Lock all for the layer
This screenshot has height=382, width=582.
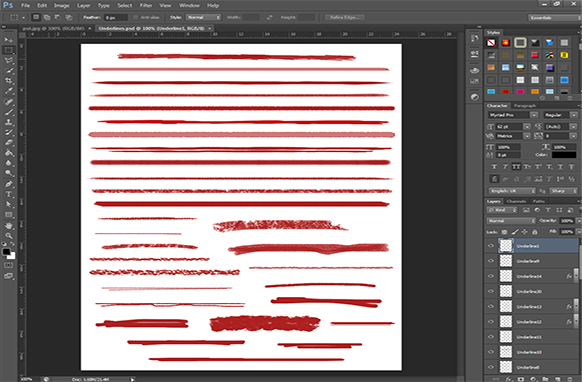(x=534, y=232)
